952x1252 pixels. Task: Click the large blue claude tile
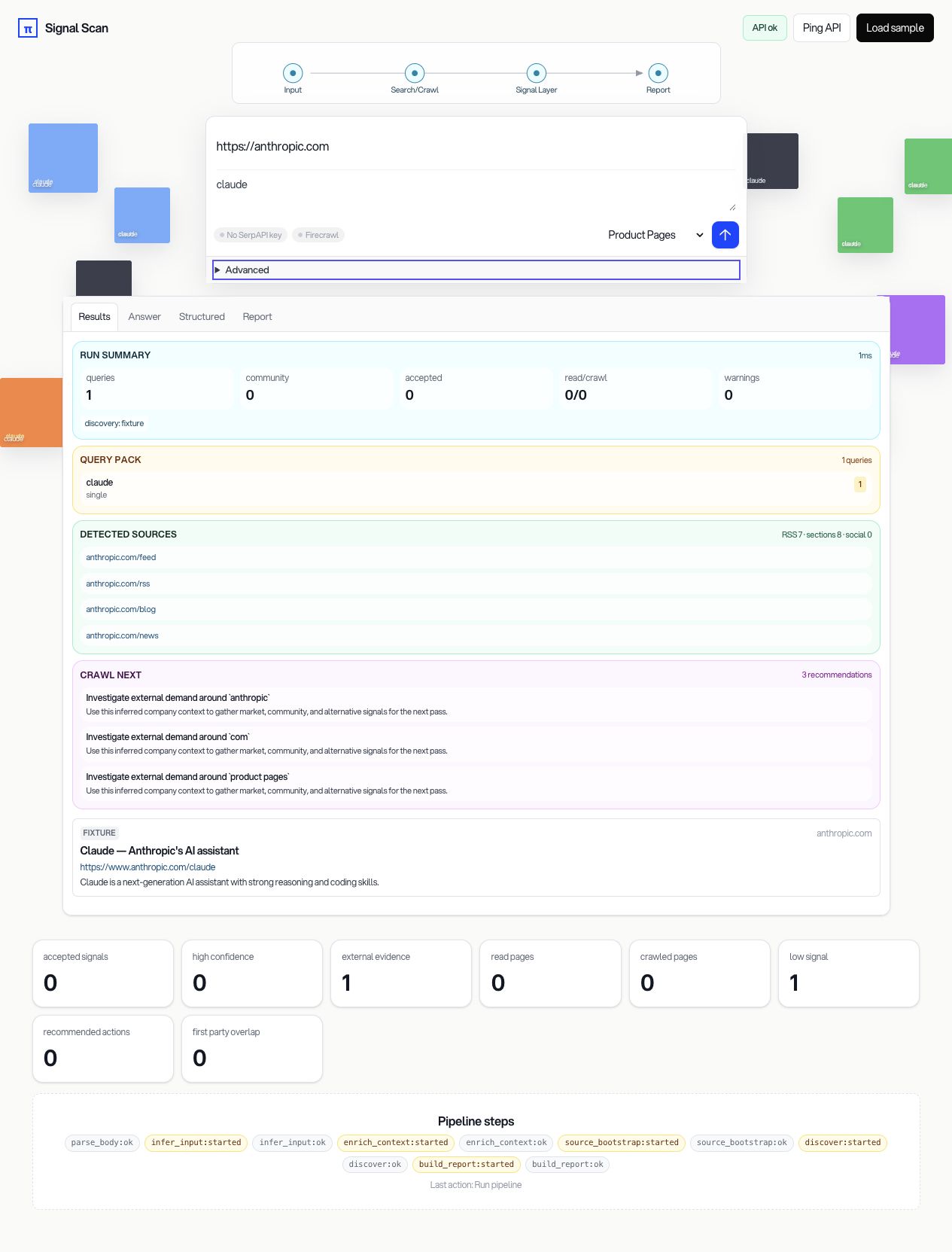click(63, 158)
